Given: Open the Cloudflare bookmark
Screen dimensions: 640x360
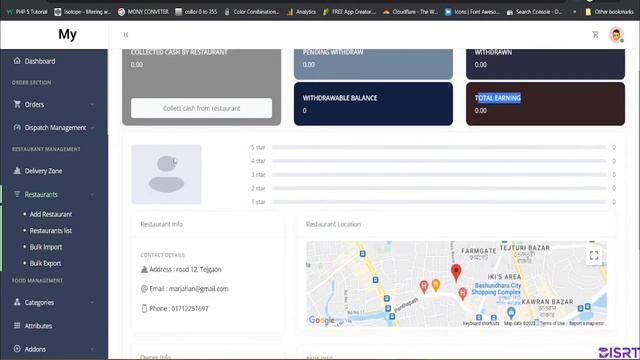Looking at the screenshot, I should click(x=410, y=12).
